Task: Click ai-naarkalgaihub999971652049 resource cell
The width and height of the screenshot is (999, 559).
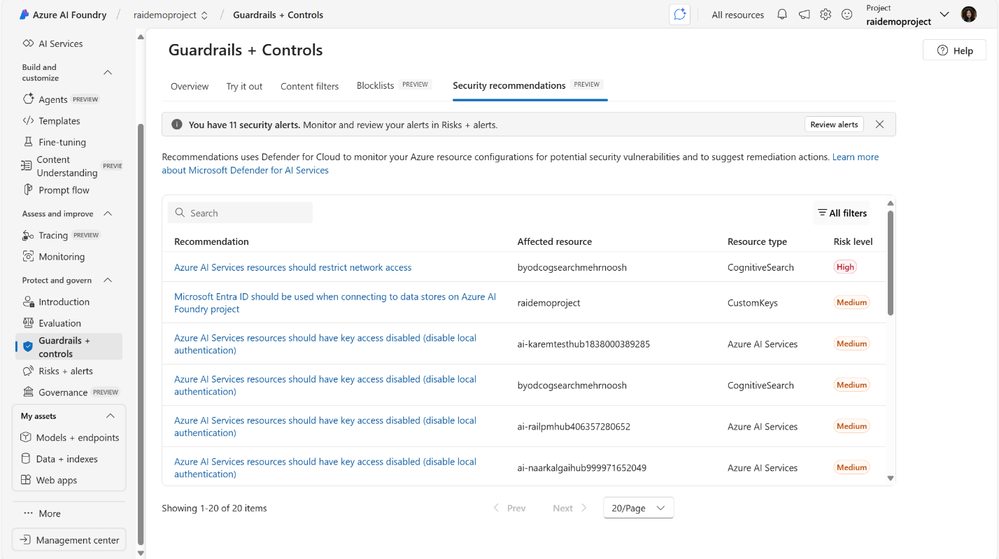Action: pyautogui.click(x=582, y=468)
